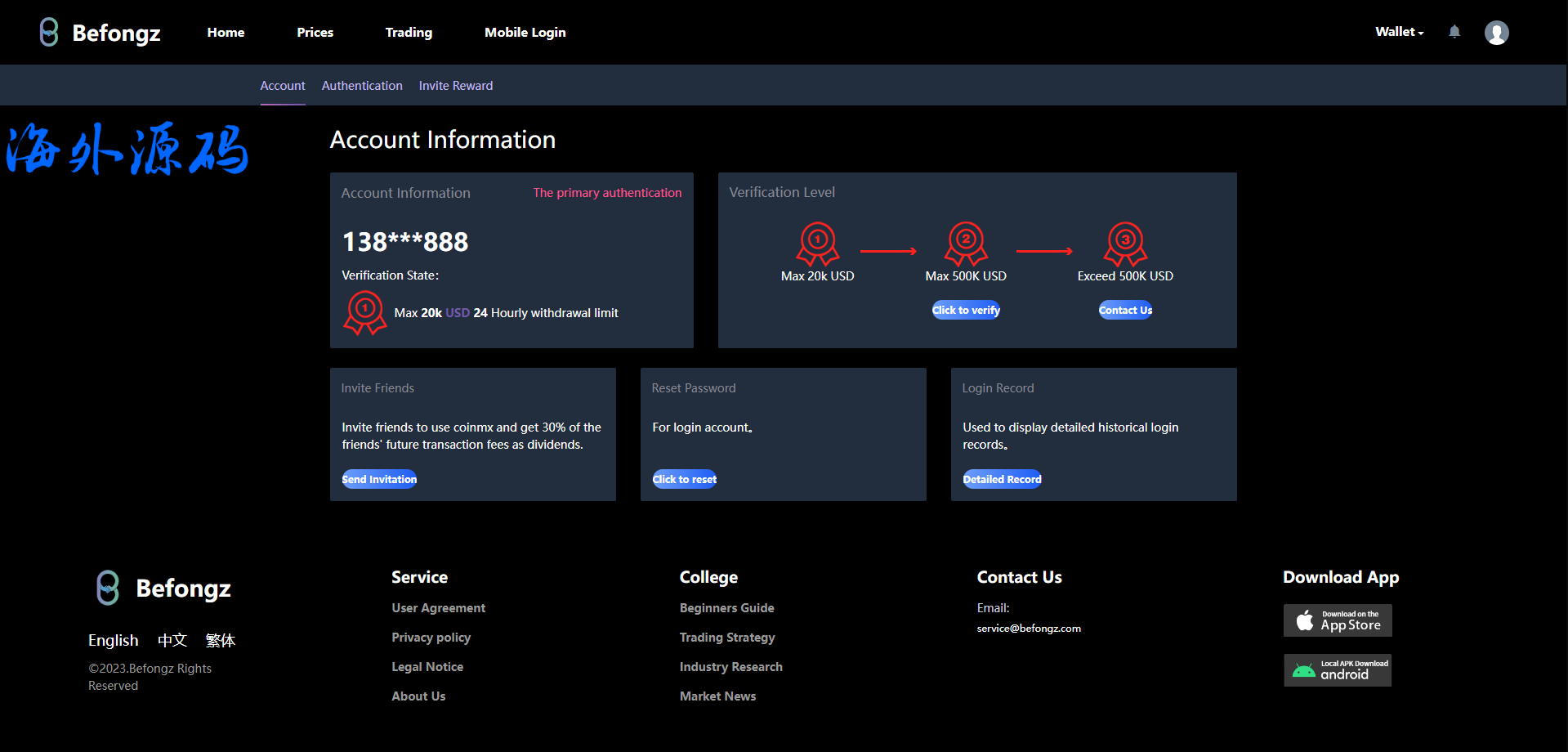Open the Privacy policy link

click(431, 638)
